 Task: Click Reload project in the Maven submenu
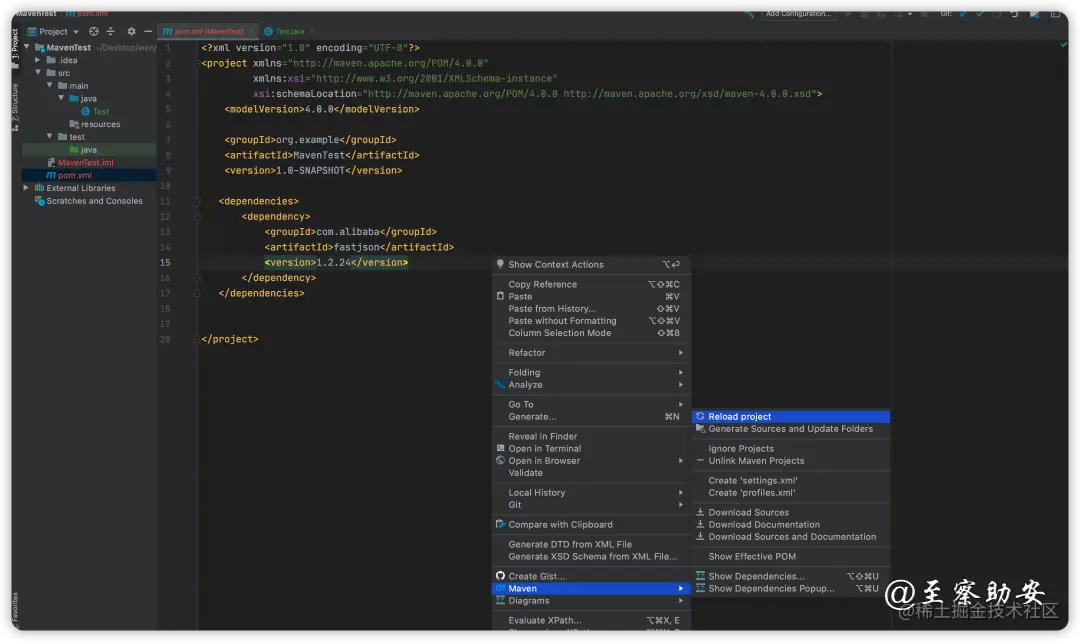(791, 417)
